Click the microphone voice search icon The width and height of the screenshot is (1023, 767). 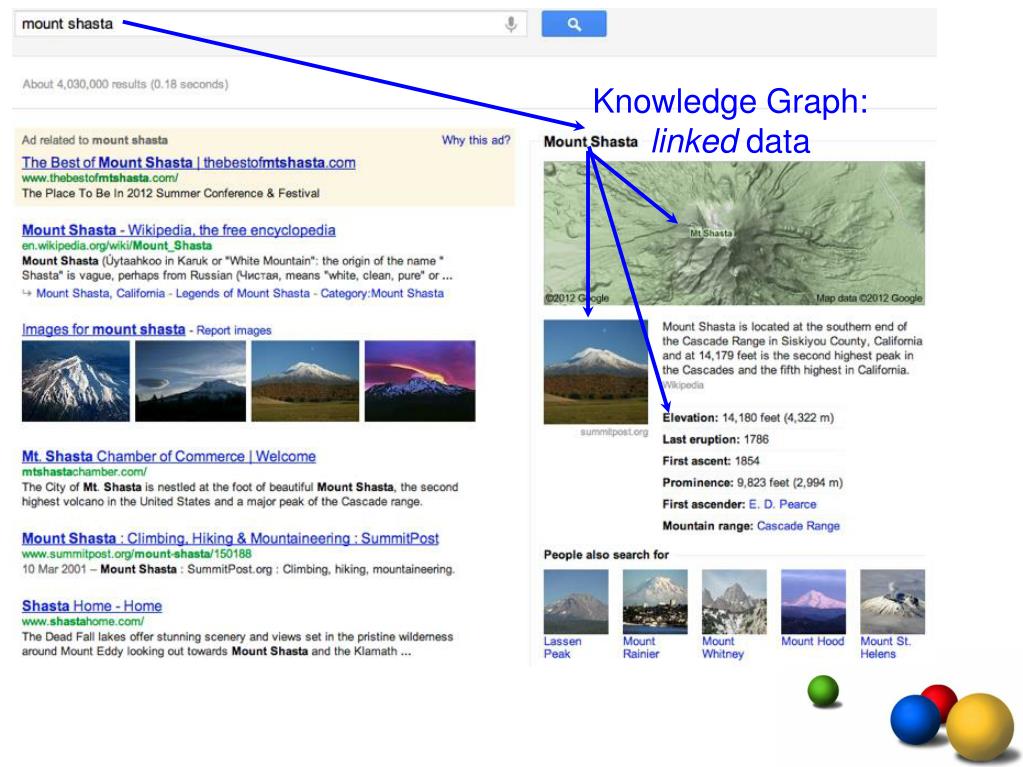pos(511,24)
